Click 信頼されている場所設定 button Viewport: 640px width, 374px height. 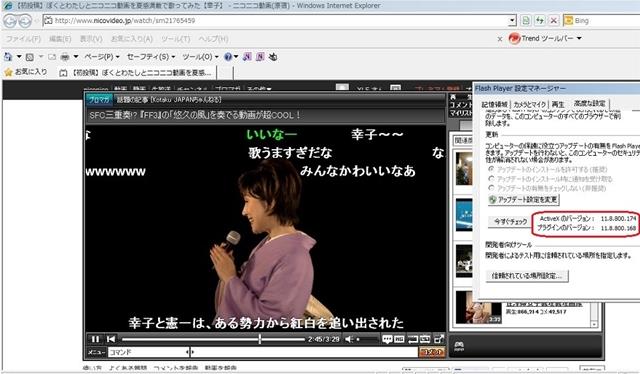coord(527,276)
